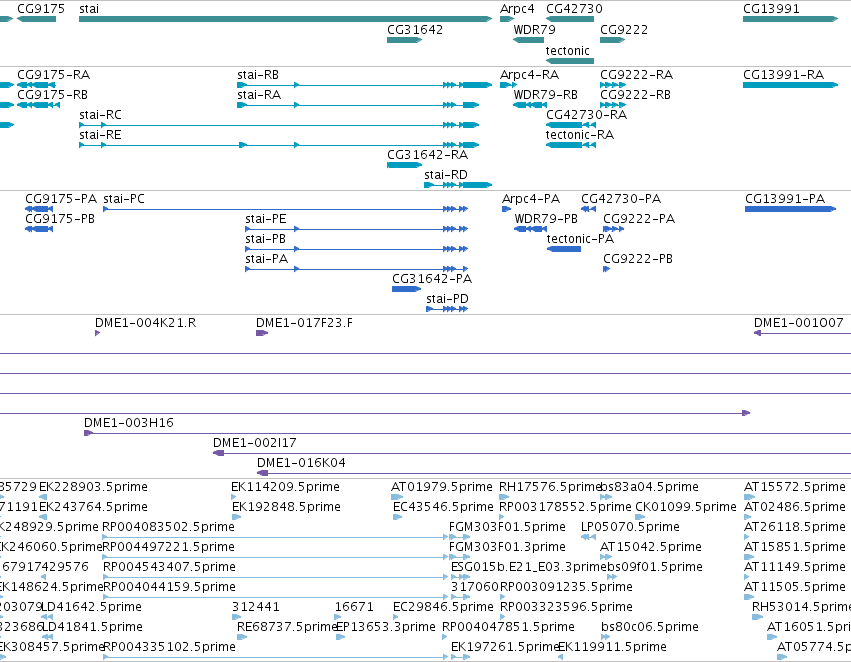Select EST LD41642.5prime
Viewport: 851px width, 662px height.
pos(91,607)
